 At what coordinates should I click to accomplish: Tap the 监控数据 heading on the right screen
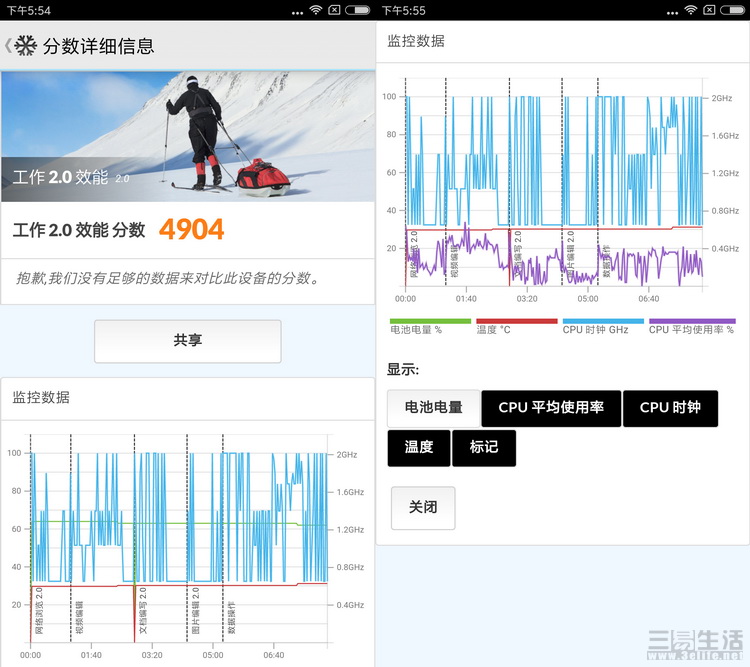coord(416,41)
